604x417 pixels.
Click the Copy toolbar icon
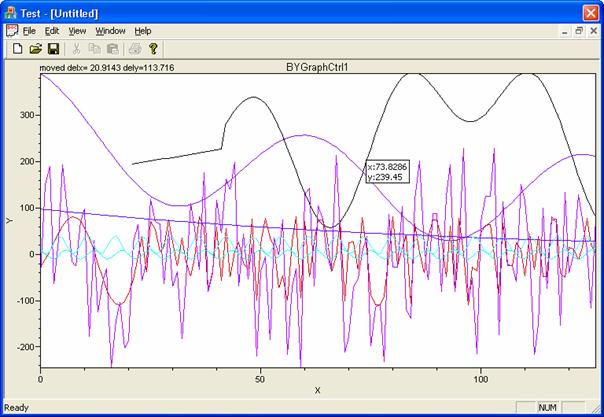[x=94, y=48]
